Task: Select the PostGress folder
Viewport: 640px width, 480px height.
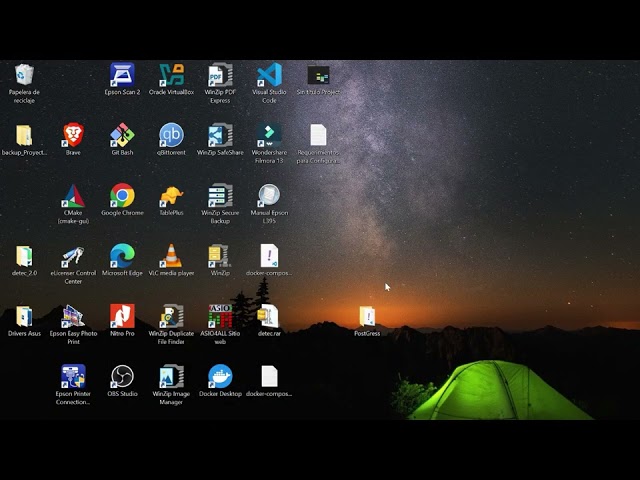Action: 367,316
